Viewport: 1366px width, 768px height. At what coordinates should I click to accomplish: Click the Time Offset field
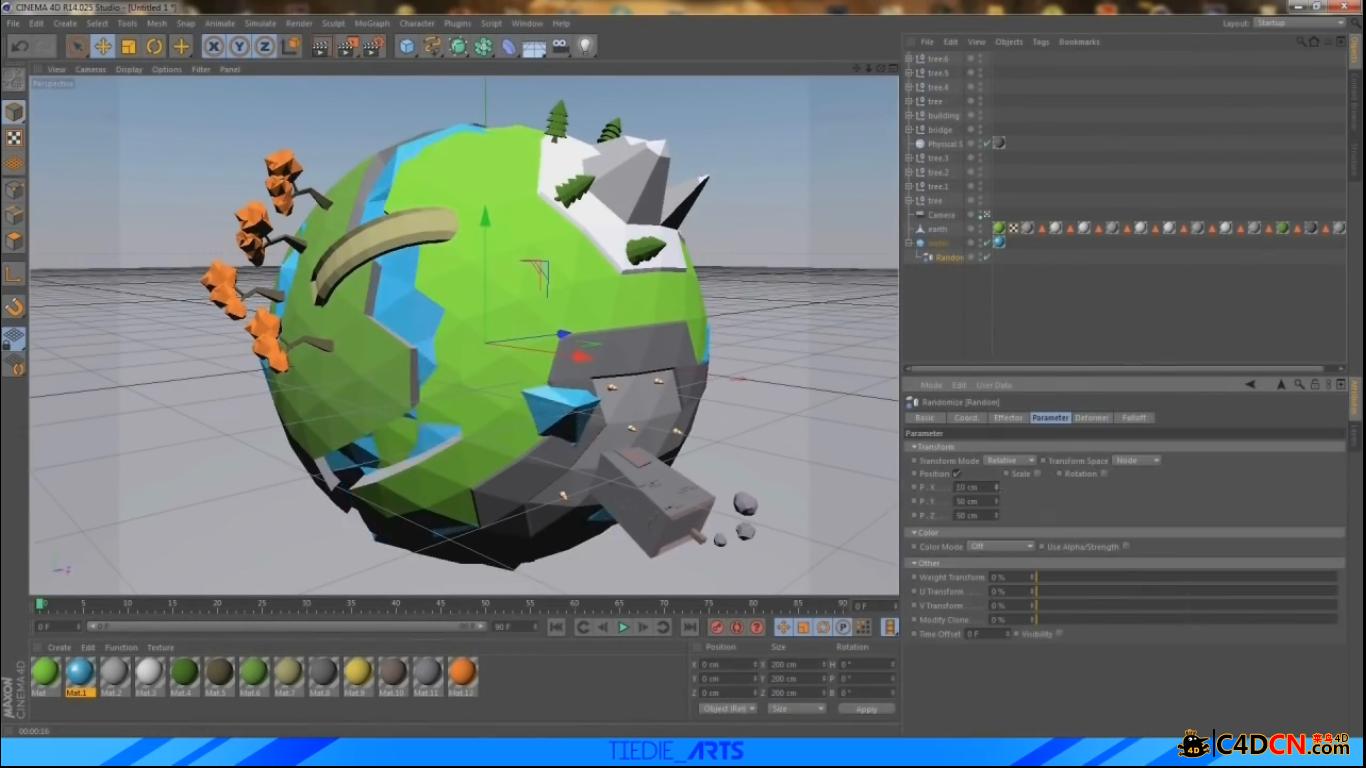point(988,634)
